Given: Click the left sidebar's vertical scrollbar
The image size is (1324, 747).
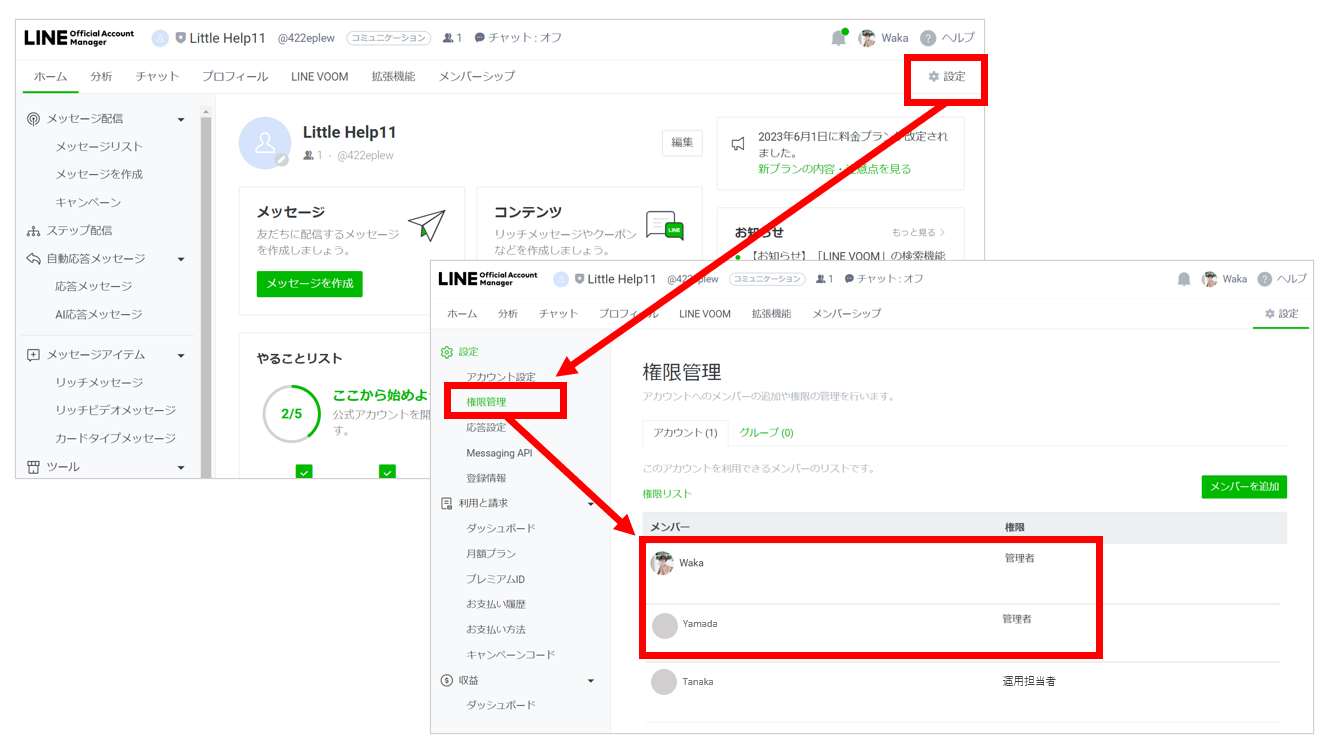Looking at the screenshot, I should pyautogui.click(x=206, y=290).
